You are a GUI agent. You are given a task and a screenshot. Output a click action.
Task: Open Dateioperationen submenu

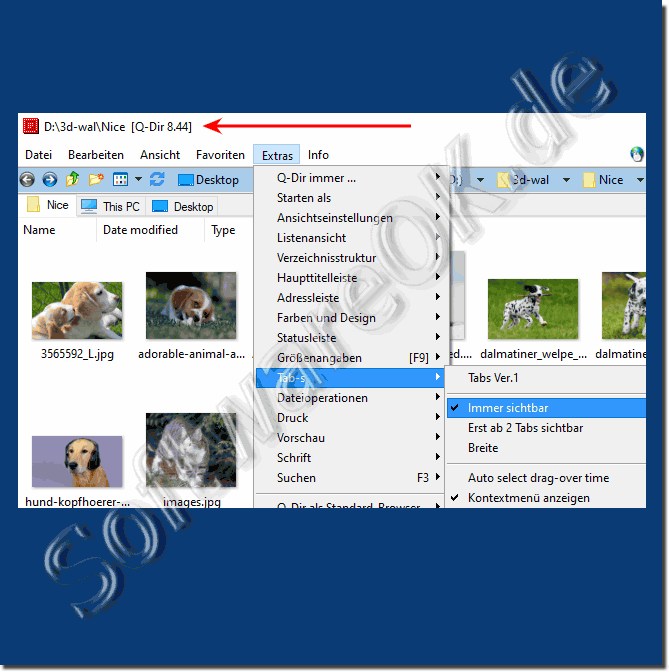point(351,398)
